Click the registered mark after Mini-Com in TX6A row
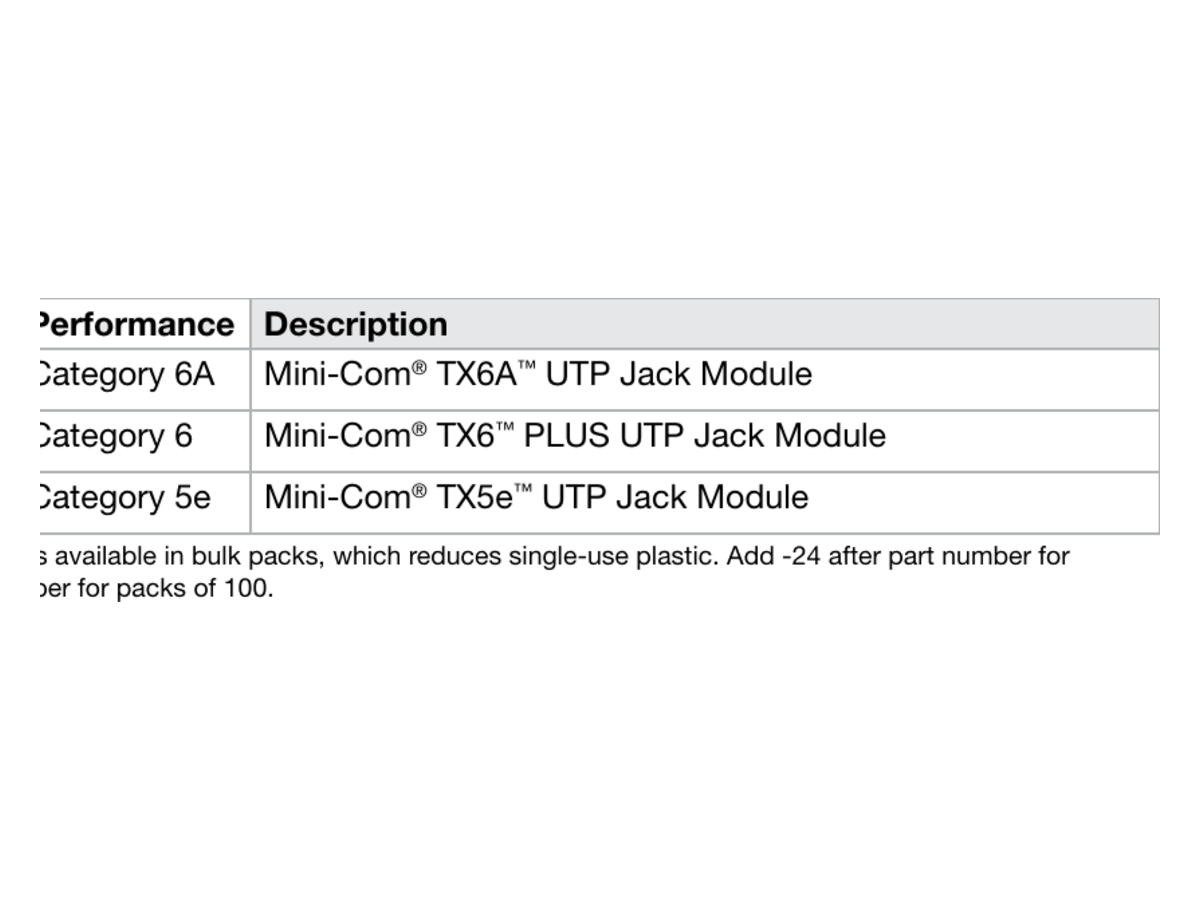 tap(420, 368)
